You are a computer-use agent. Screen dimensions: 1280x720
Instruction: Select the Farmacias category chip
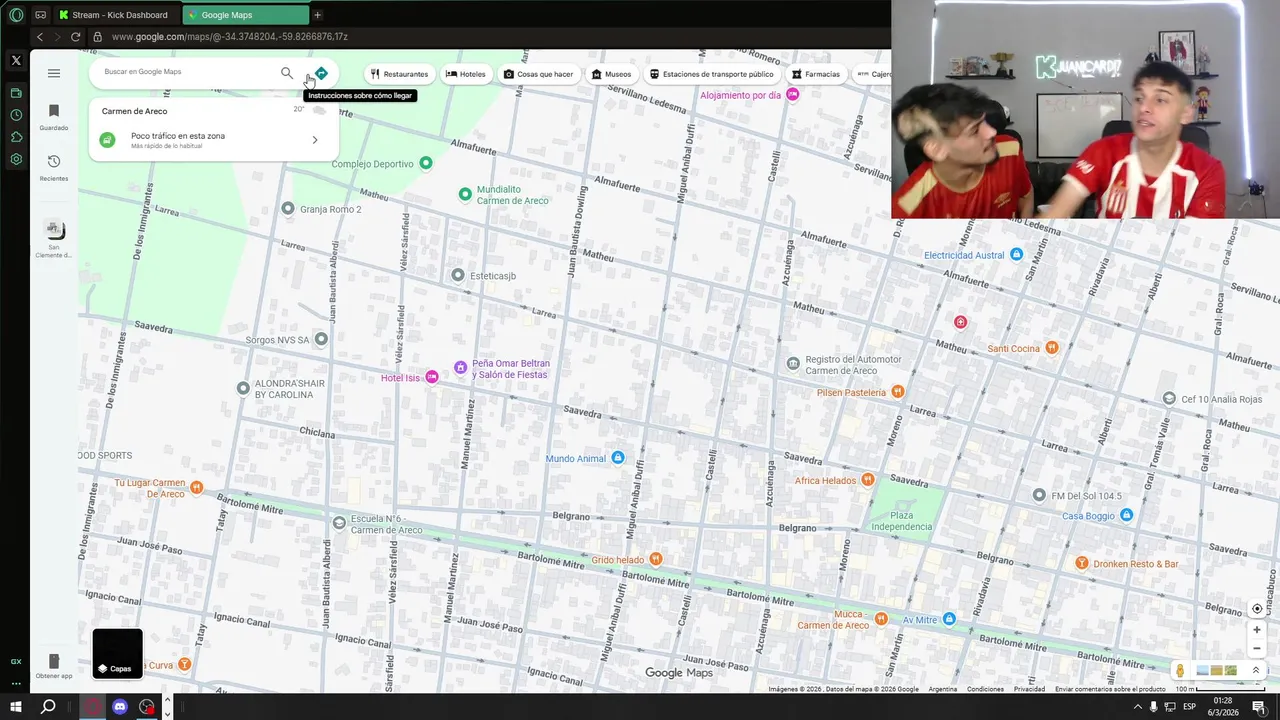coord(816,74)
